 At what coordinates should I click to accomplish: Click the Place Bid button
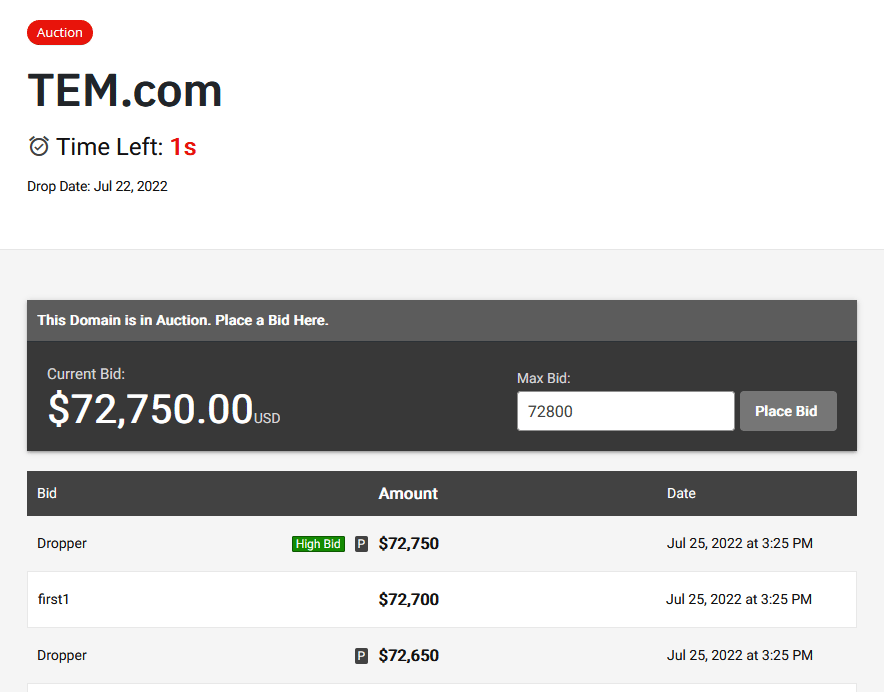tap(788, 411)
